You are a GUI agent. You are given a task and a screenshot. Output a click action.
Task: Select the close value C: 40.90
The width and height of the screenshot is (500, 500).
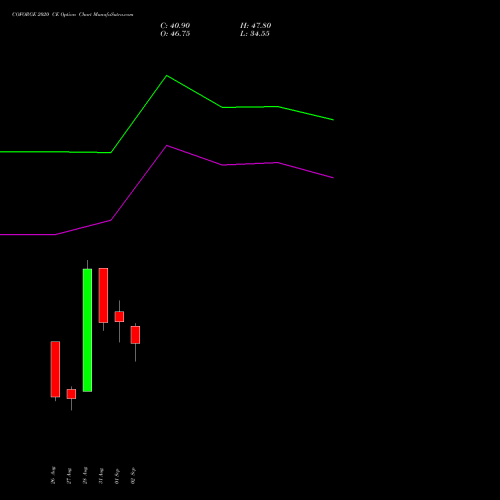click(x=175, y=26)
